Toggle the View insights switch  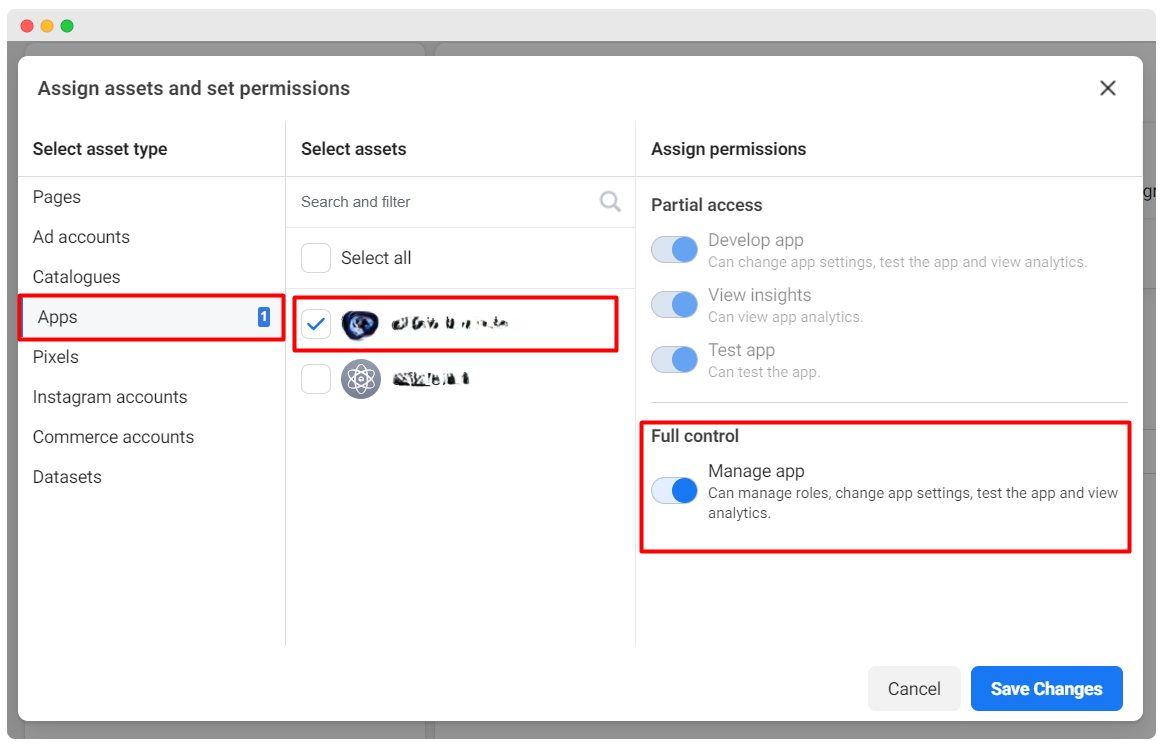pos(674,304)
